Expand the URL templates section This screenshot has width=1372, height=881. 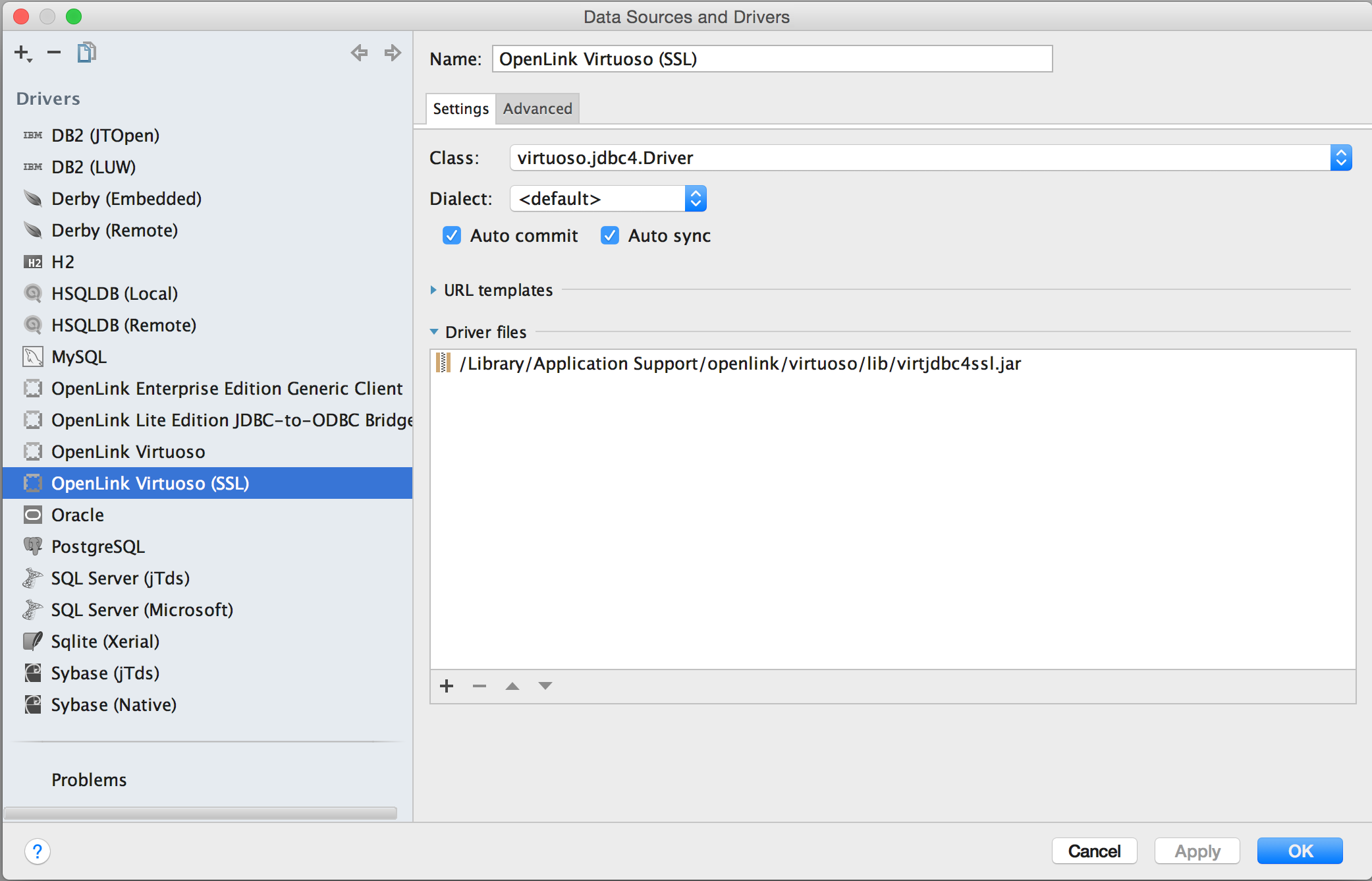point(433,290)
